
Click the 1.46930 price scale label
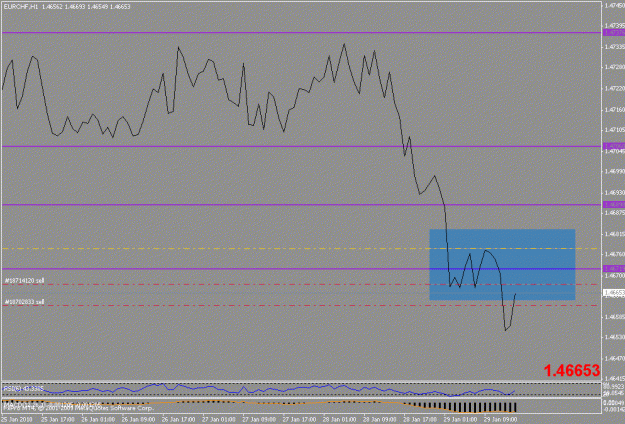(615, 192)
